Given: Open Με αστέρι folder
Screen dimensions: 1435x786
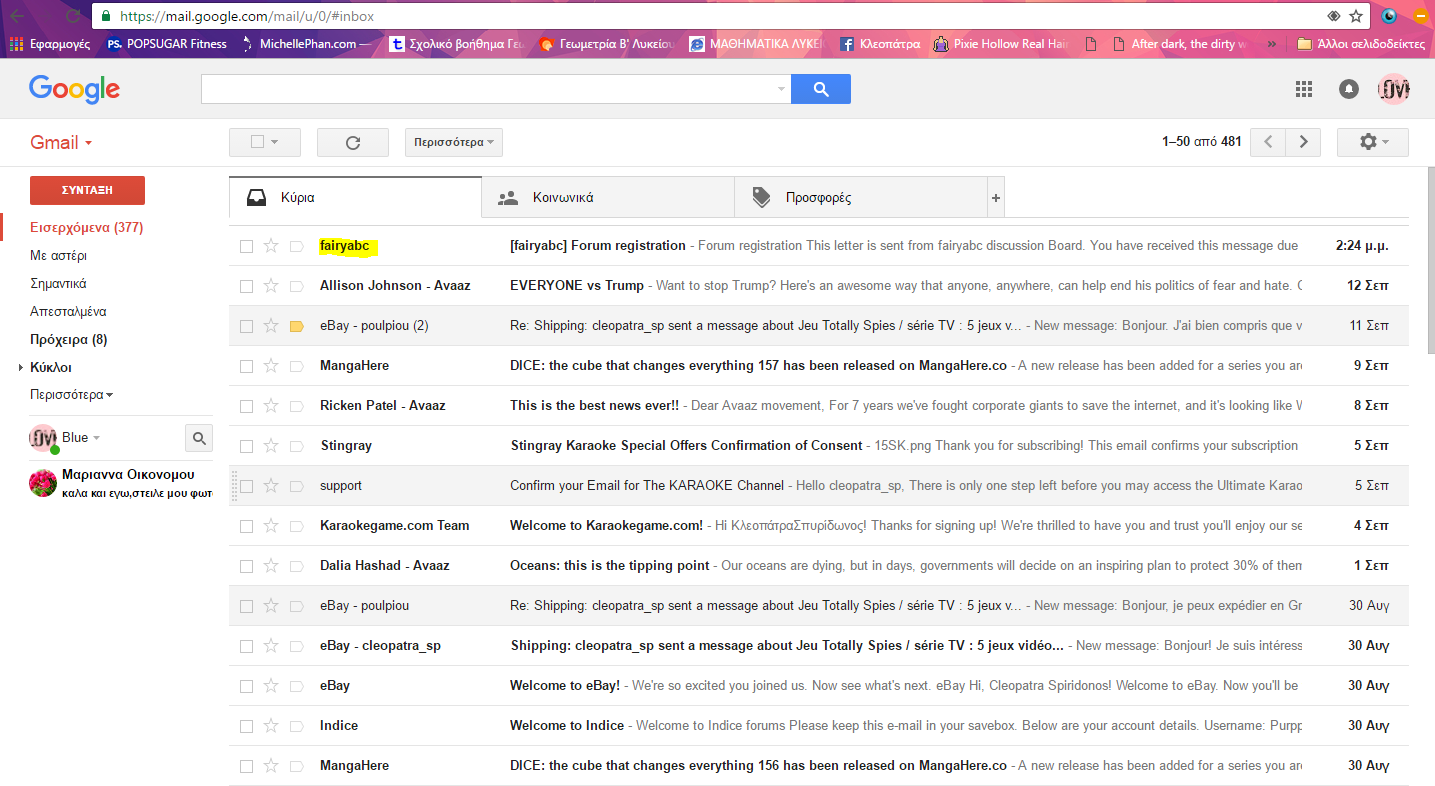Looking at the screenshot, I should click(58, 255).
